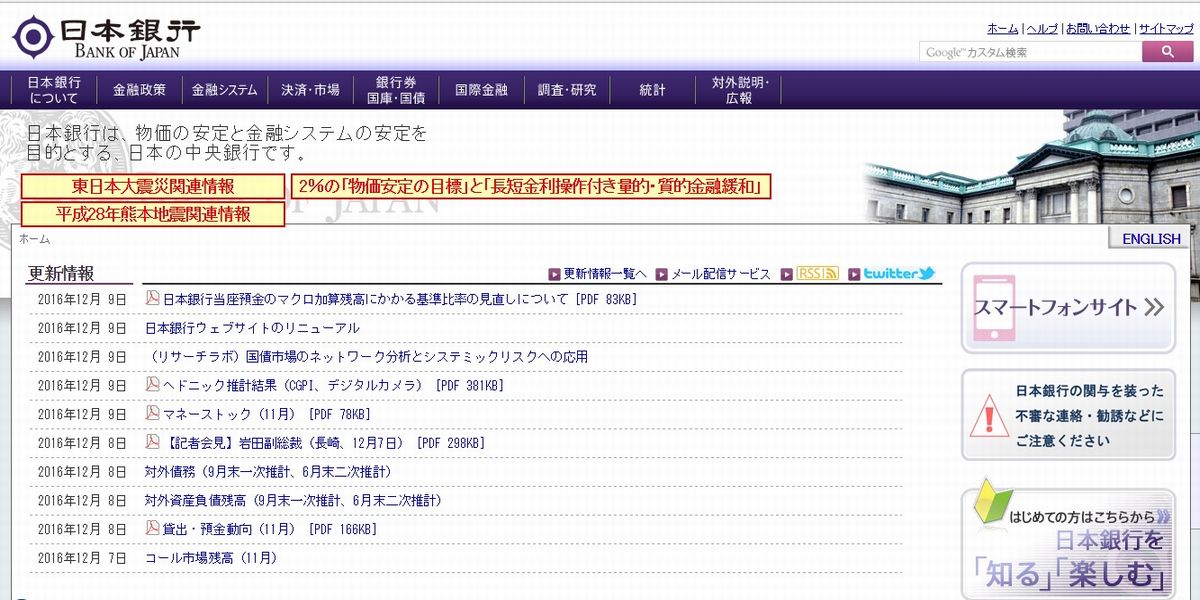Open the 金融政策 menu
Screen dimensions: 1200x600
(139, 90)
